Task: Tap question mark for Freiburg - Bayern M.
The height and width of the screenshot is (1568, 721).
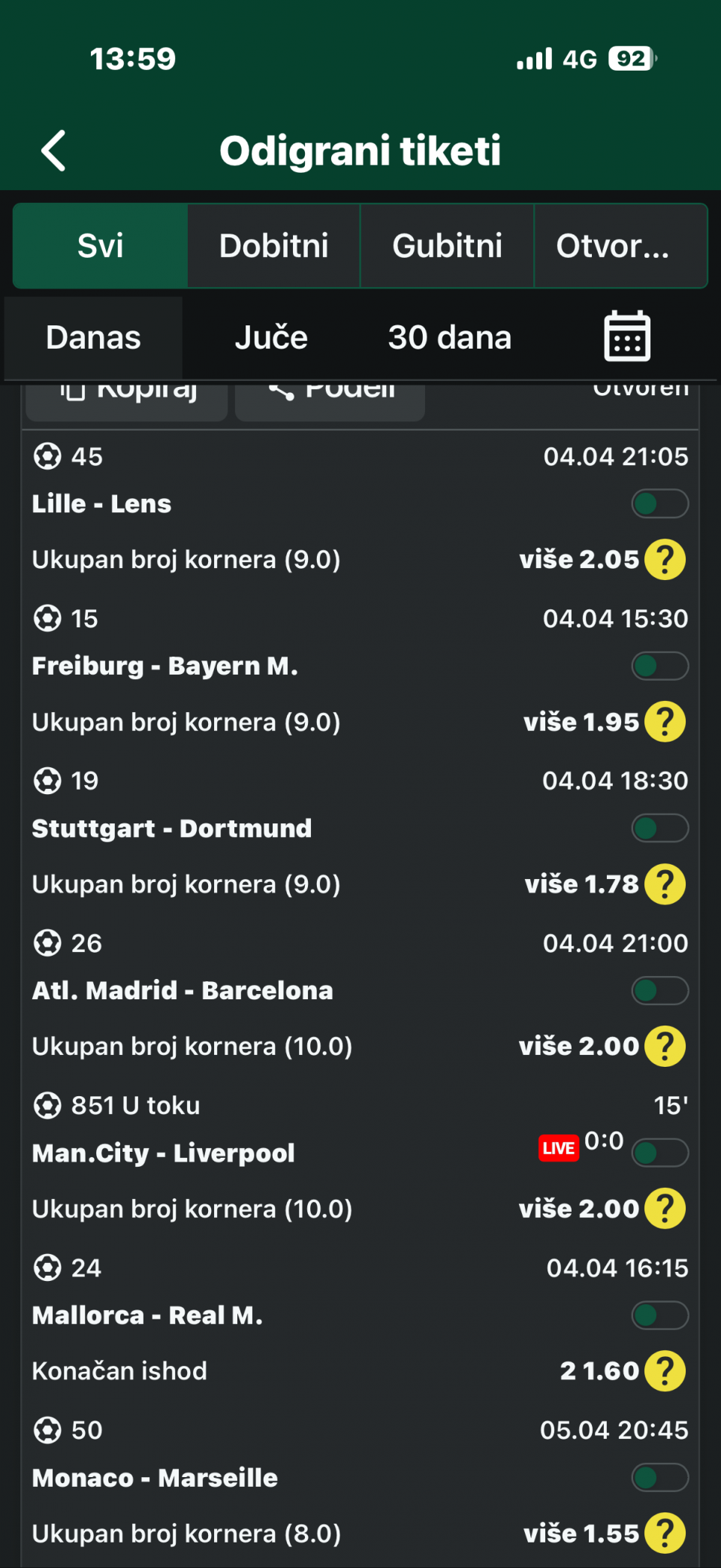Action: click(665, 722)
